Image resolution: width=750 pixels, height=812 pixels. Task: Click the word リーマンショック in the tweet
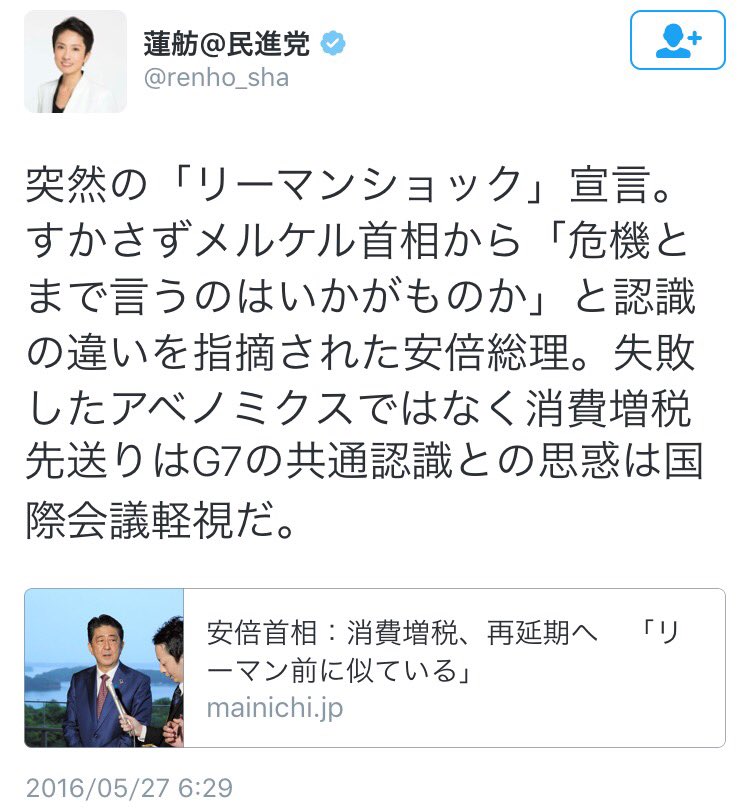click(x=359, y=184)
